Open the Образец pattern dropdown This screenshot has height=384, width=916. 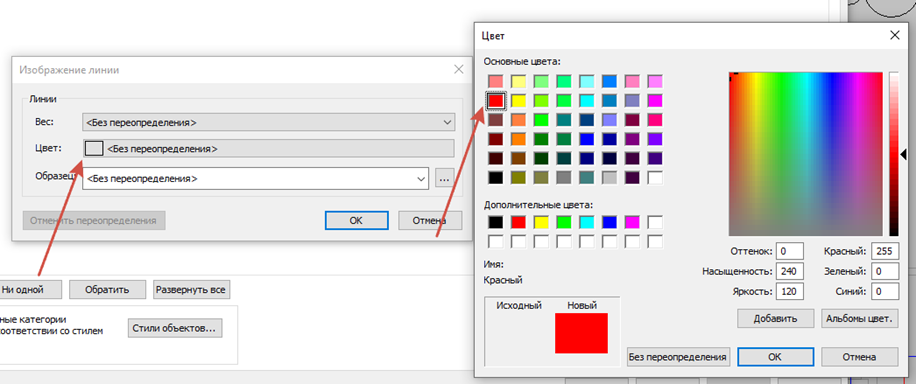(255, 178)
